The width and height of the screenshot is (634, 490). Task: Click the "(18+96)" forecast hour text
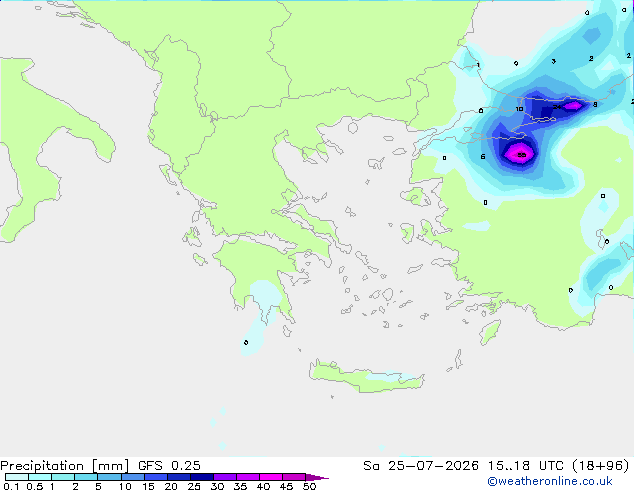(601, 466)
